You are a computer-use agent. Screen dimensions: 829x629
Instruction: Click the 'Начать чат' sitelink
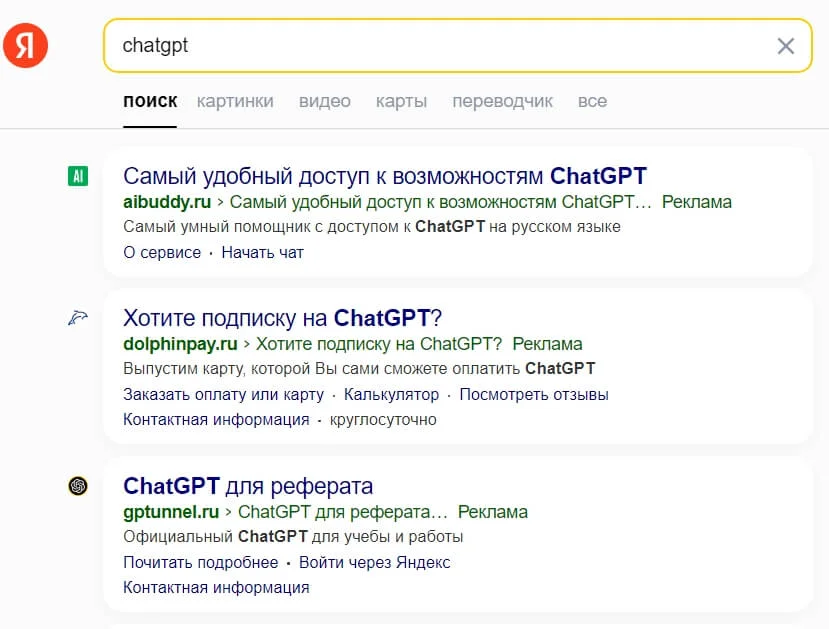point(263,253)
